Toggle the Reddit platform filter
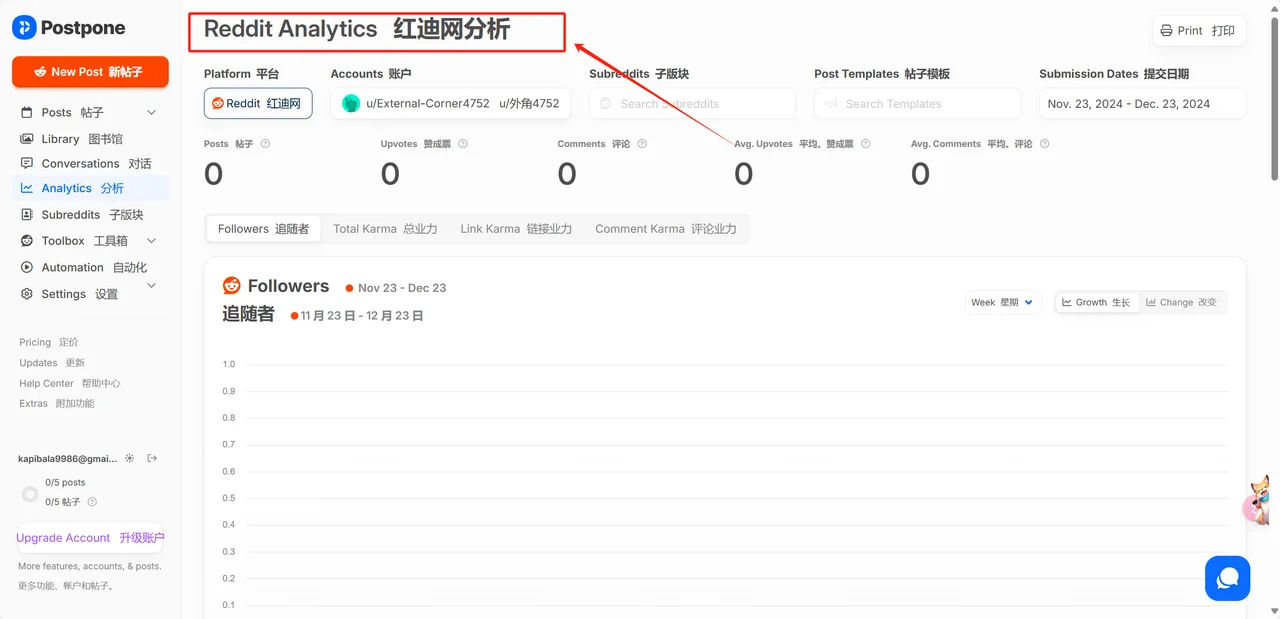This screenshot has height=619, width=1280. click(258, 103)
